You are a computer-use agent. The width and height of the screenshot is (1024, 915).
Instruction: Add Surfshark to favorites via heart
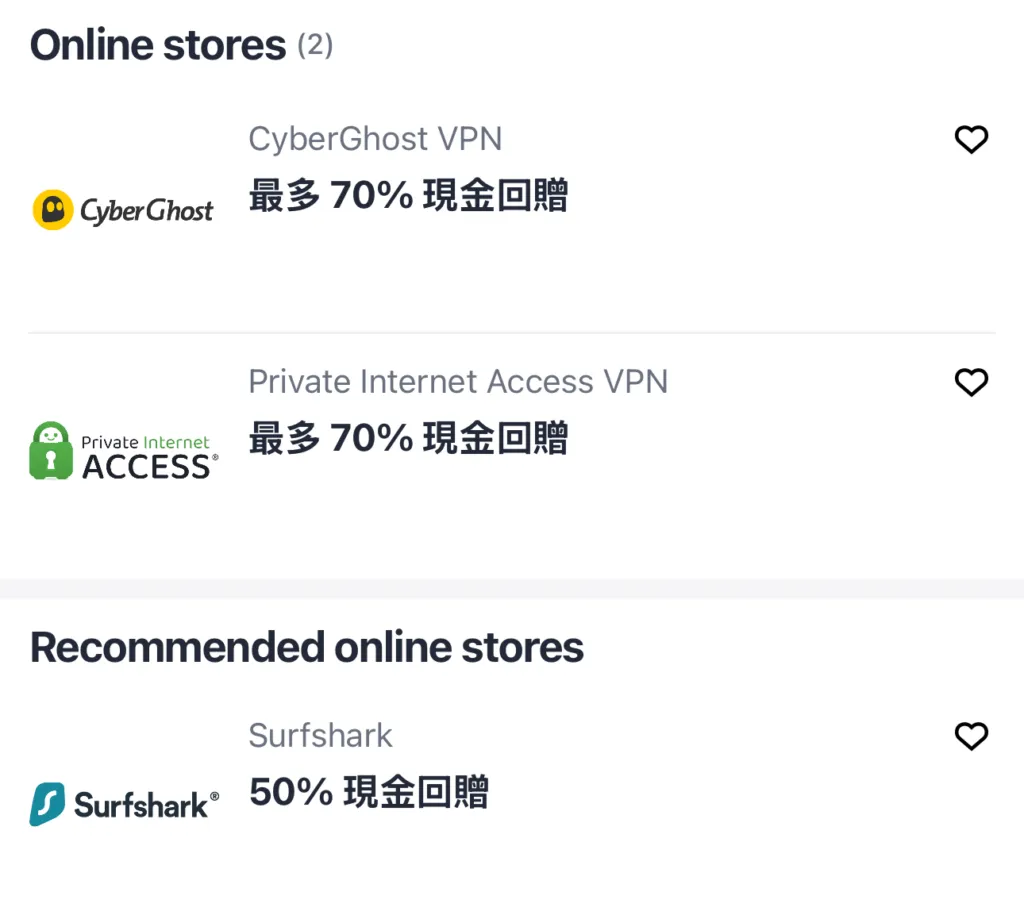(x=971, y=737)
